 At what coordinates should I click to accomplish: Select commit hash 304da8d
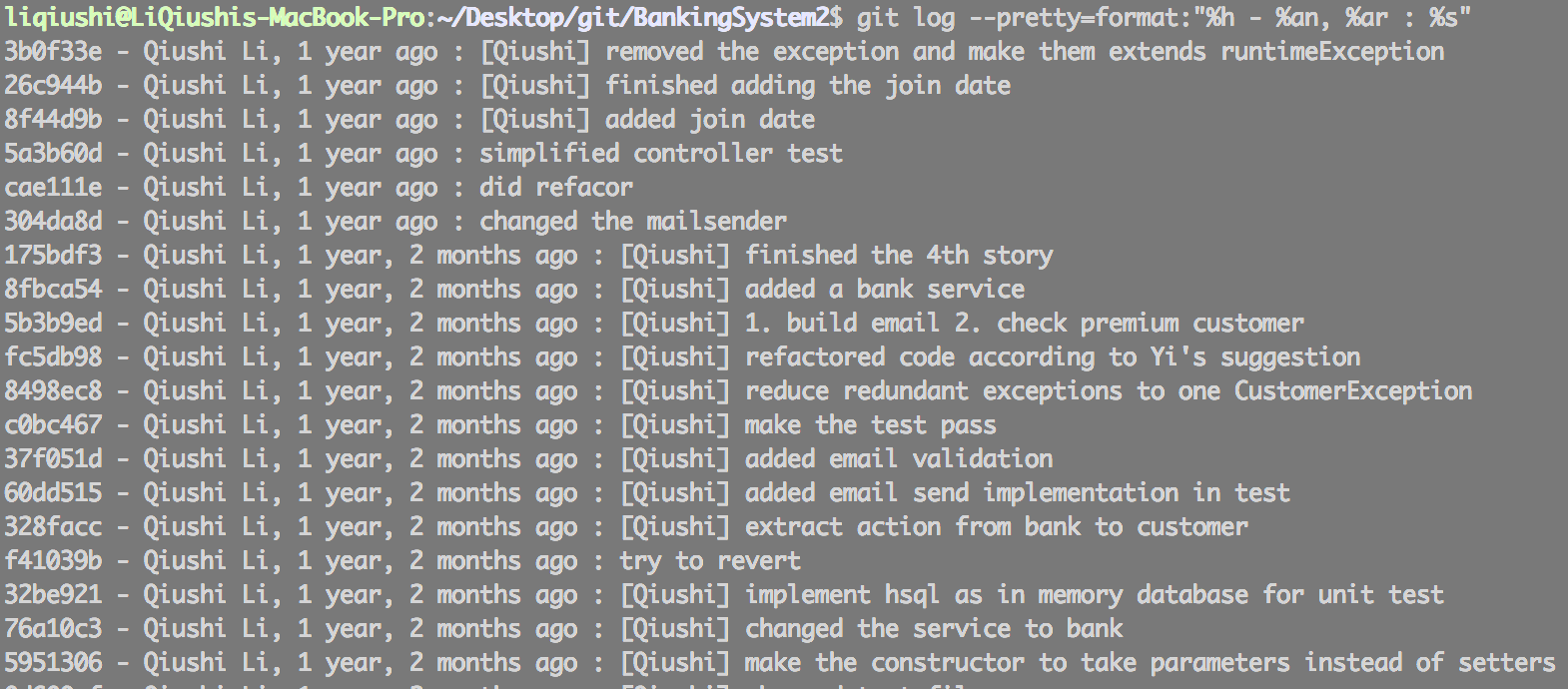coord(53,222)
